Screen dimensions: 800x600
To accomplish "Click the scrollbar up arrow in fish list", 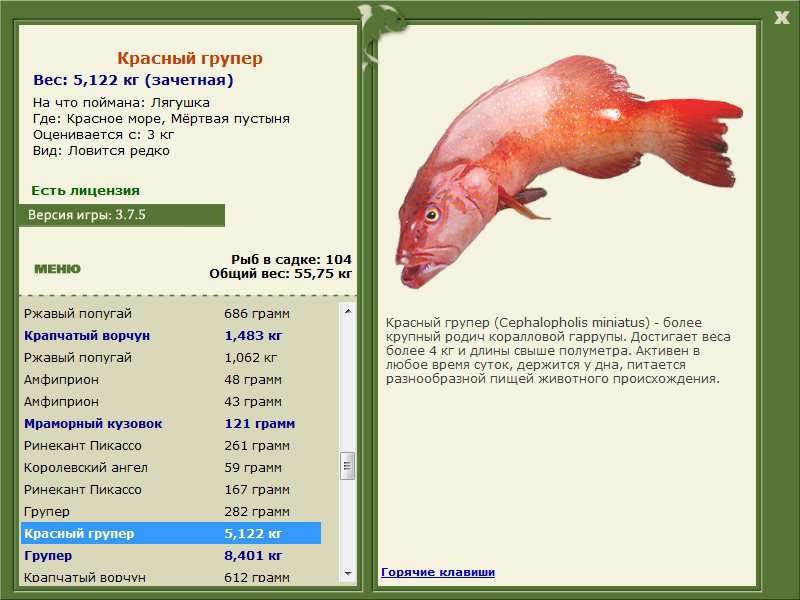I will [x=348, y=311].
